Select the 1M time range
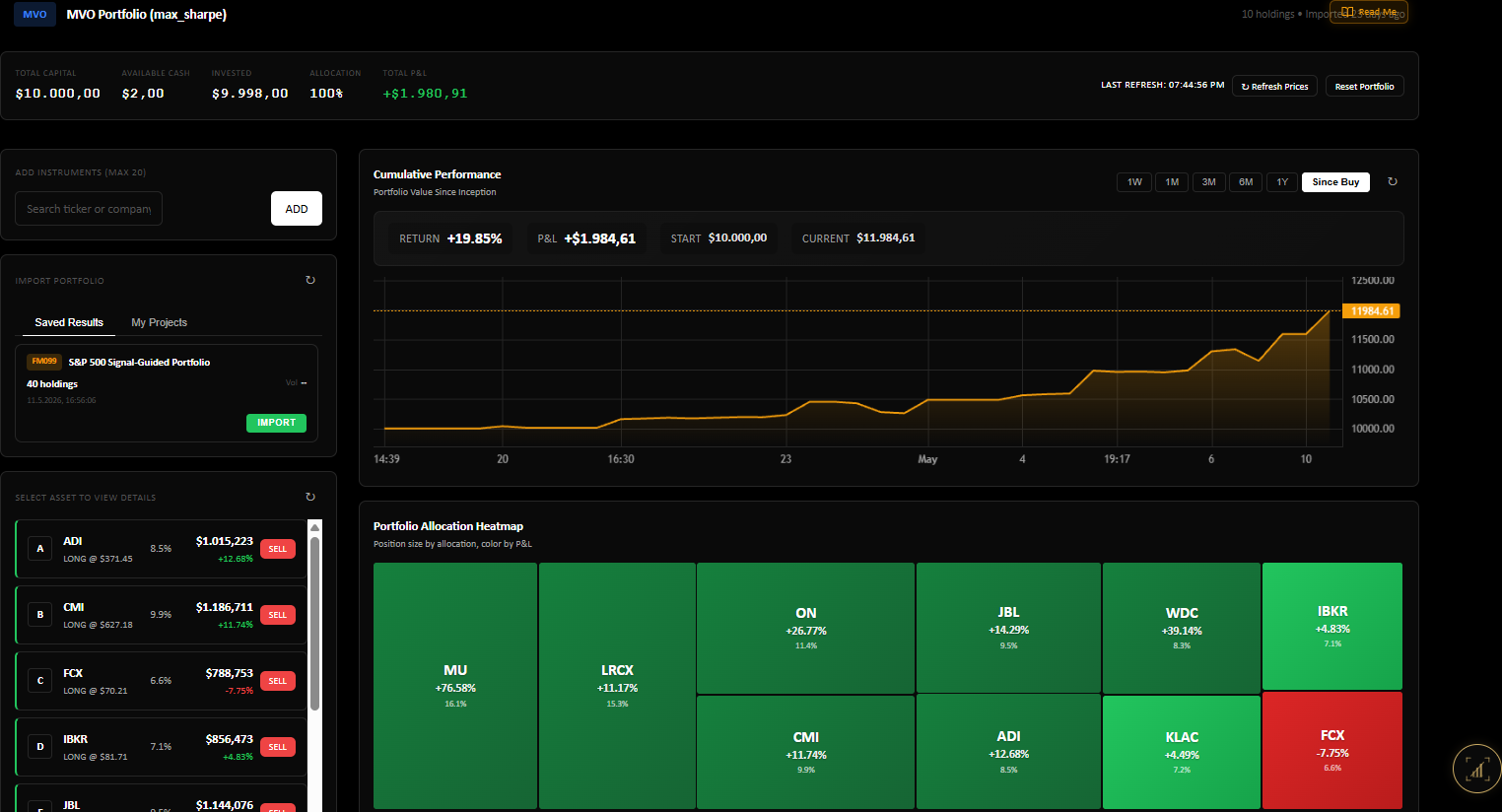Screen dimensions: 1502x812 [1172, 182]
